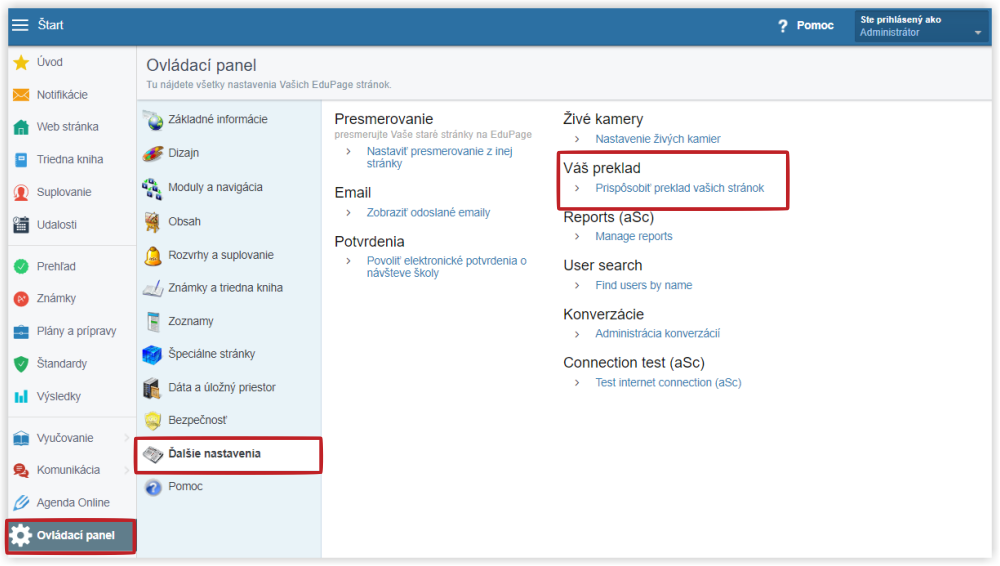Open Test internet connection (aSc) link

click(x=668, y=383)
